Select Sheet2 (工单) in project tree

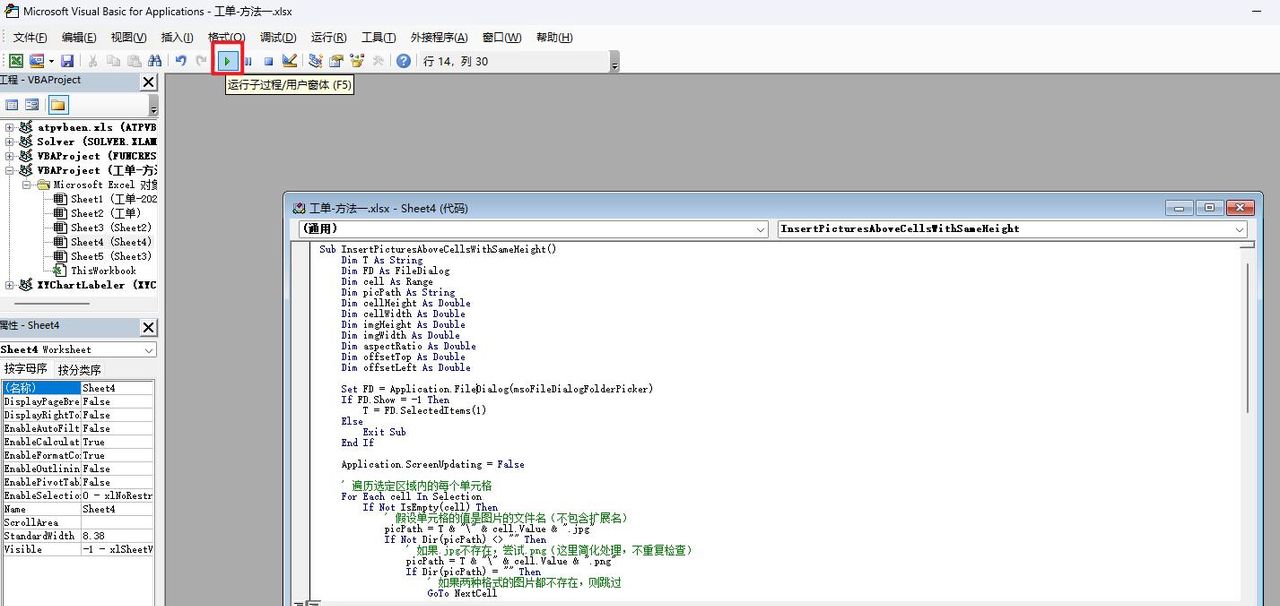(98, 213)
